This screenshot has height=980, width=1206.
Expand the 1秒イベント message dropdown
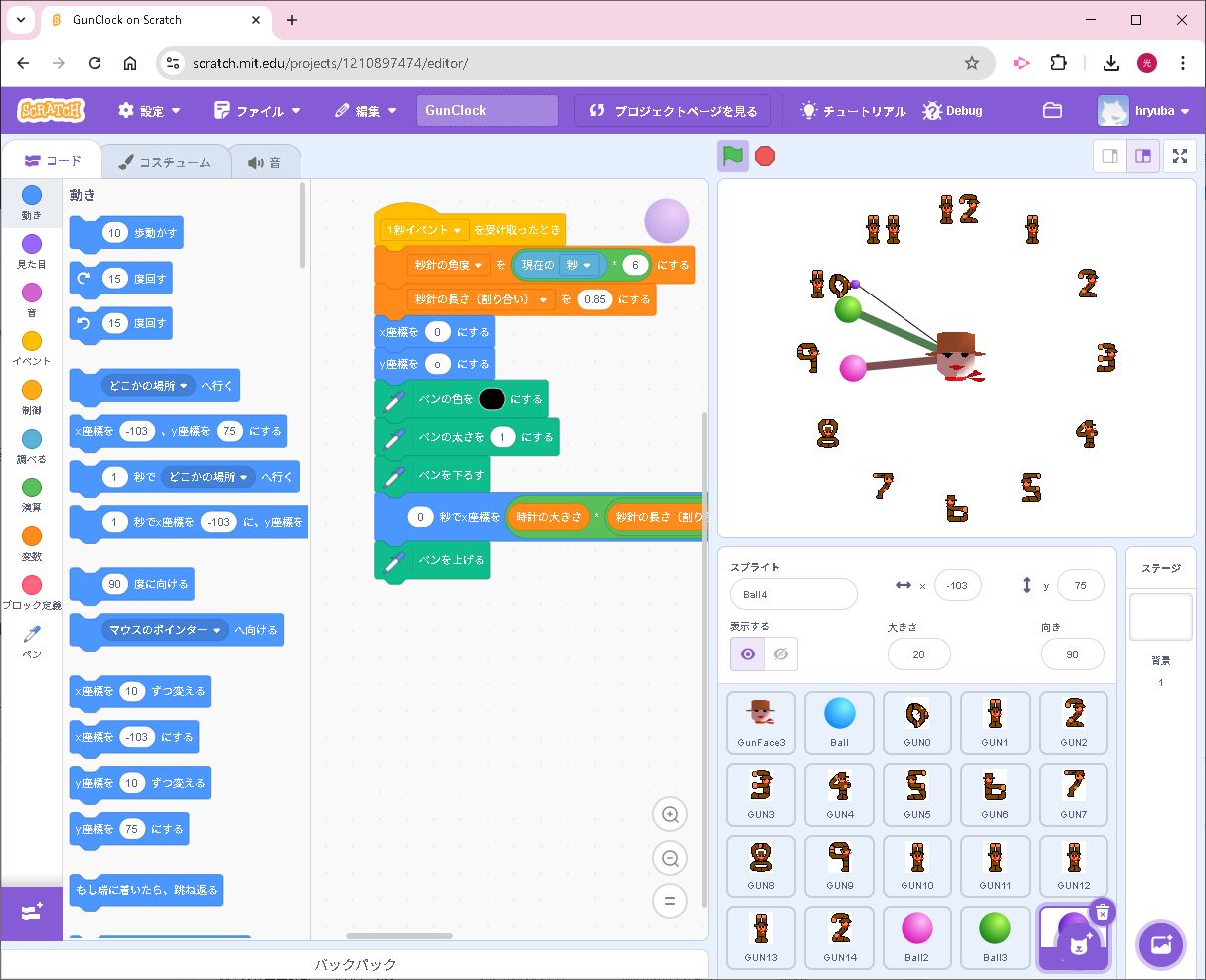[x=457, y=230]
